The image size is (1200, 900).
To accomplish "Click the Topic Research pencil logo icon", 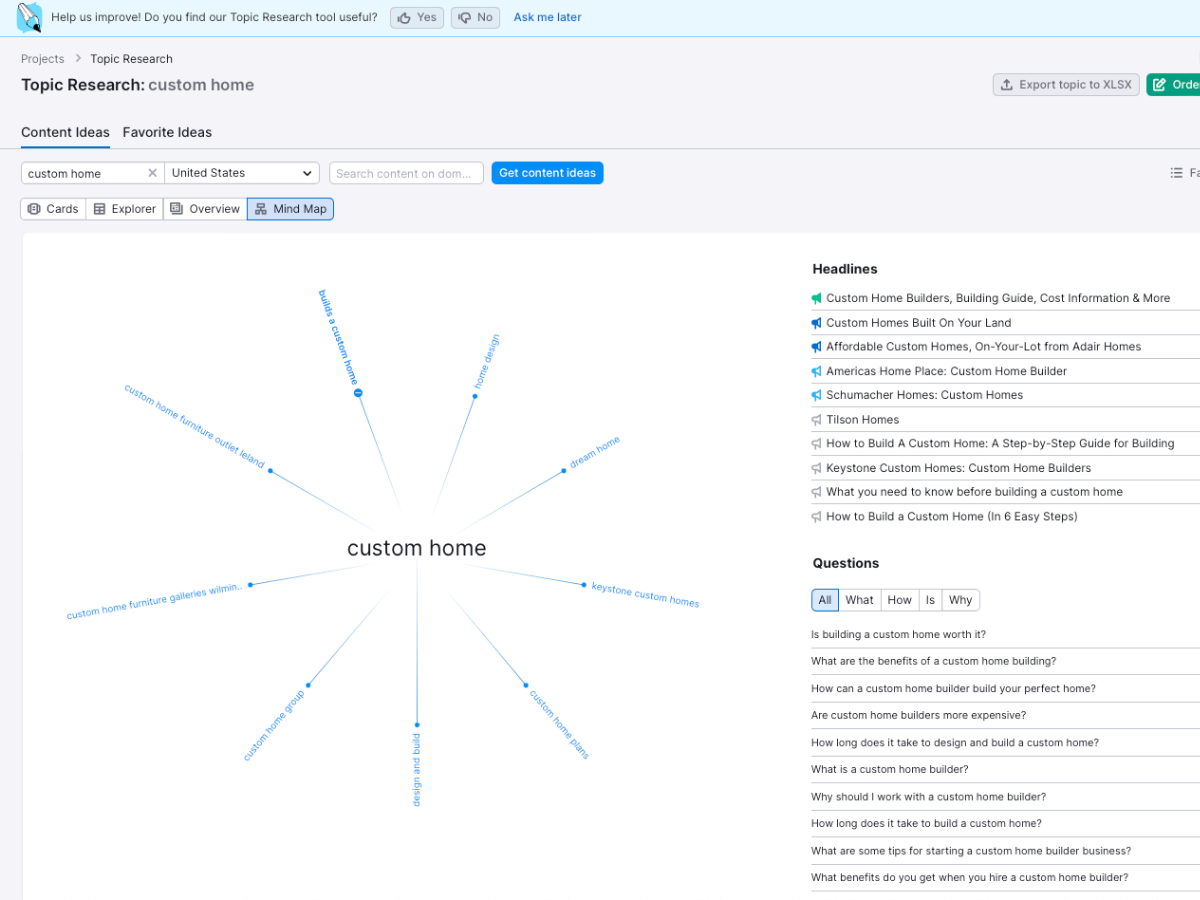I will (30, 17).
